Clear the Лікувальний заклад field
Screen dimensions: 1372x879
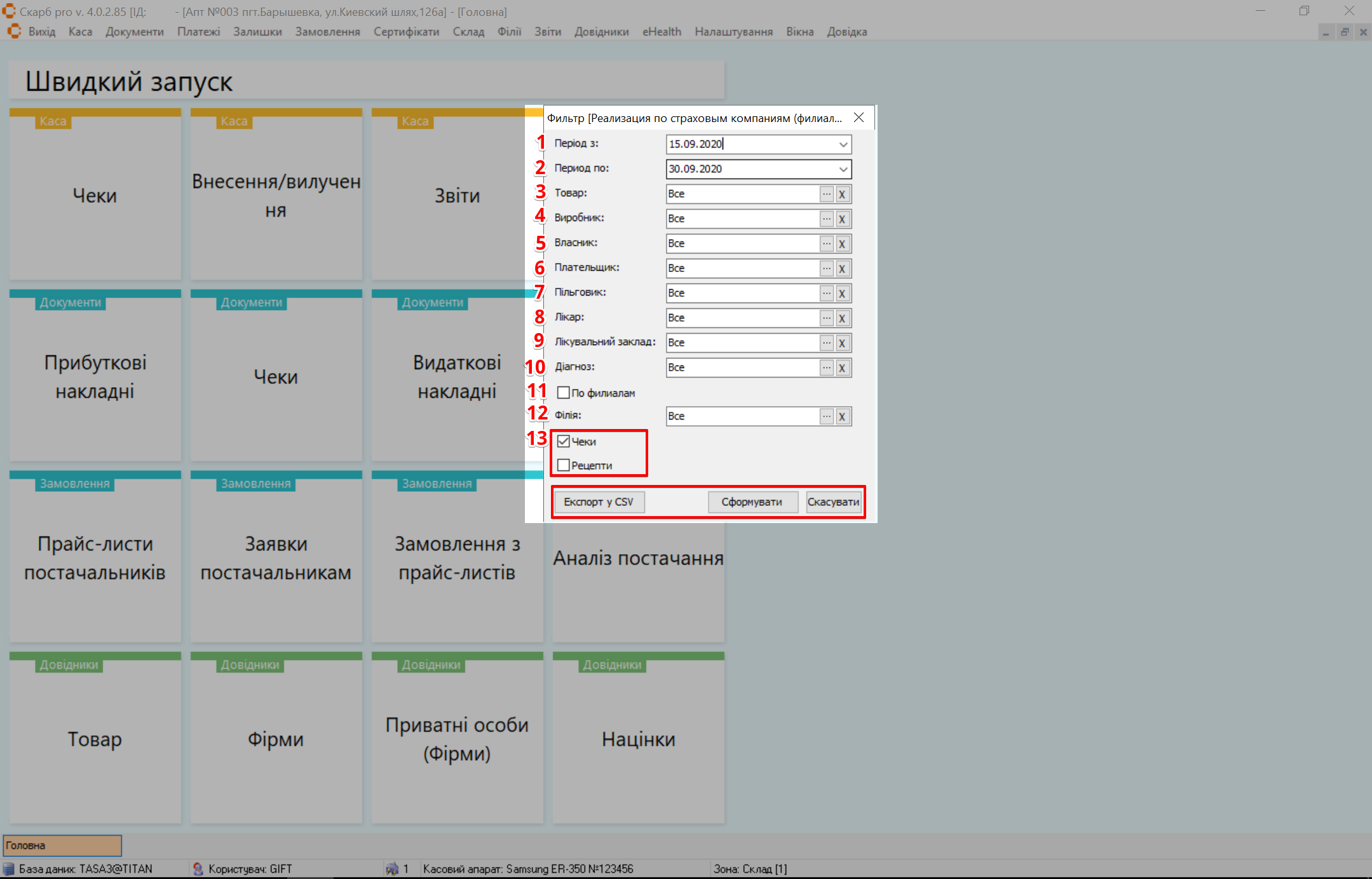(x=842, y=343)
